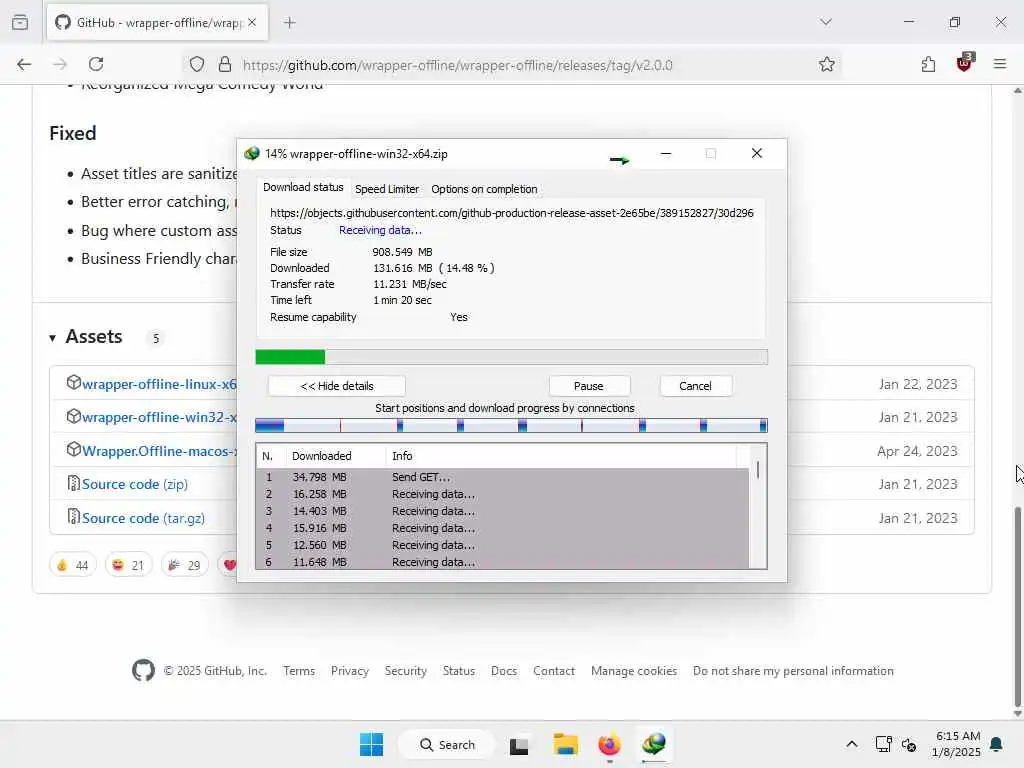Image resolution: width=1024 pixels, height=768 pixels.
Task: Click Firefox icon on taskbar
Action: 609,744
